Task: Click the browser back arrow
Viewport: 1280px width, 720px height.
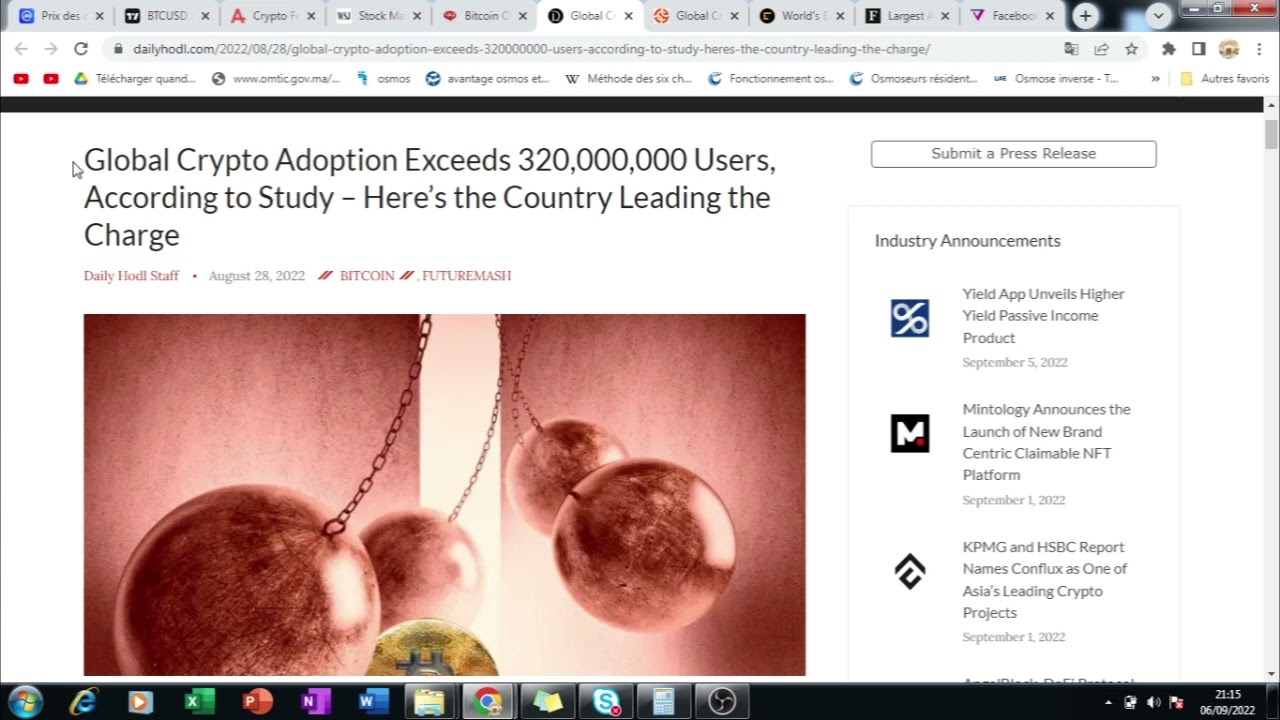Action: point(21,49)
